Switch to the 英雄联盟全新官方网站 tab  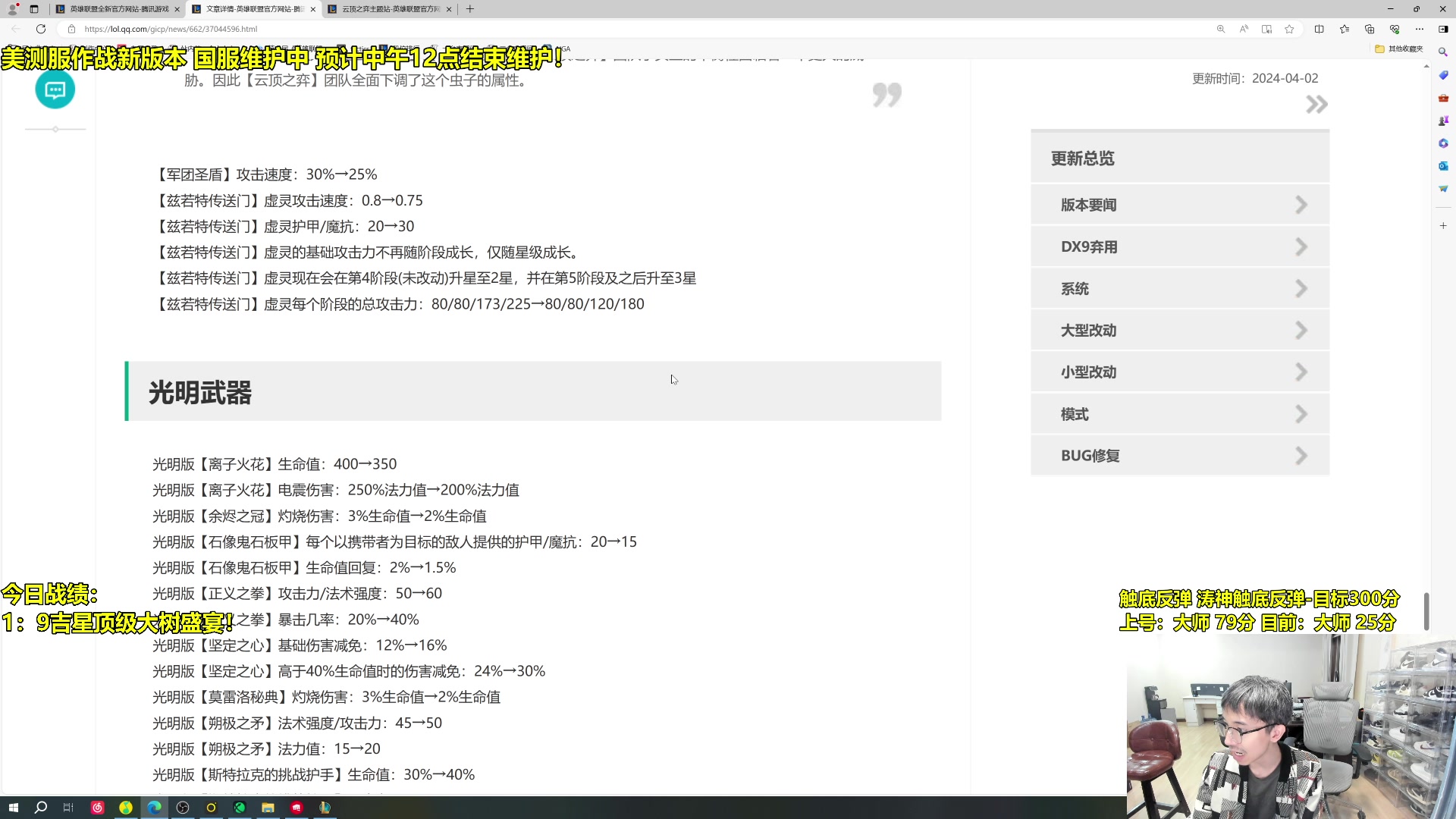click(x=119, y=9)
